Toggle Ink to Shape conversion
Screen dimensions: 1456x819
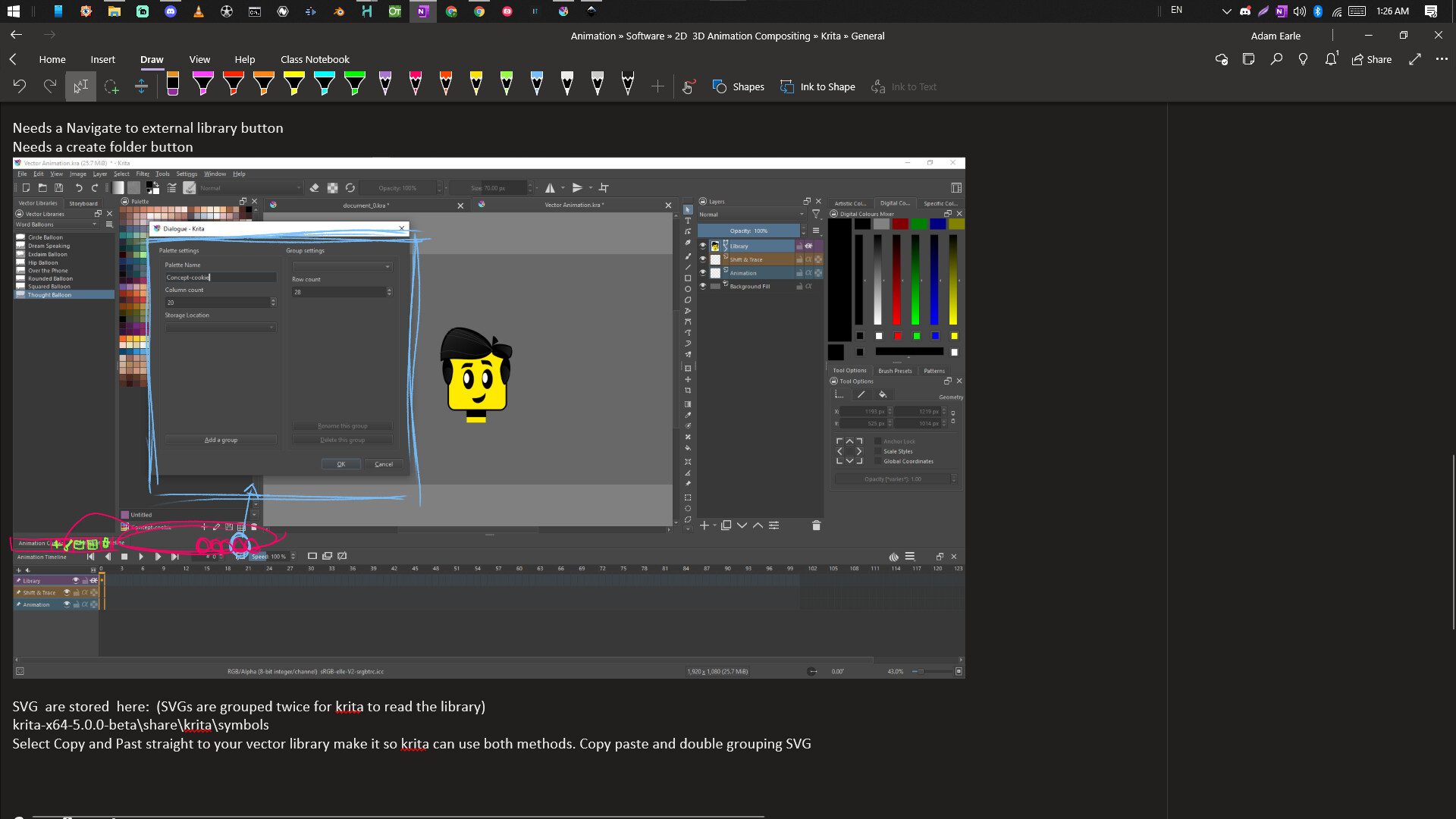[817, 86]
